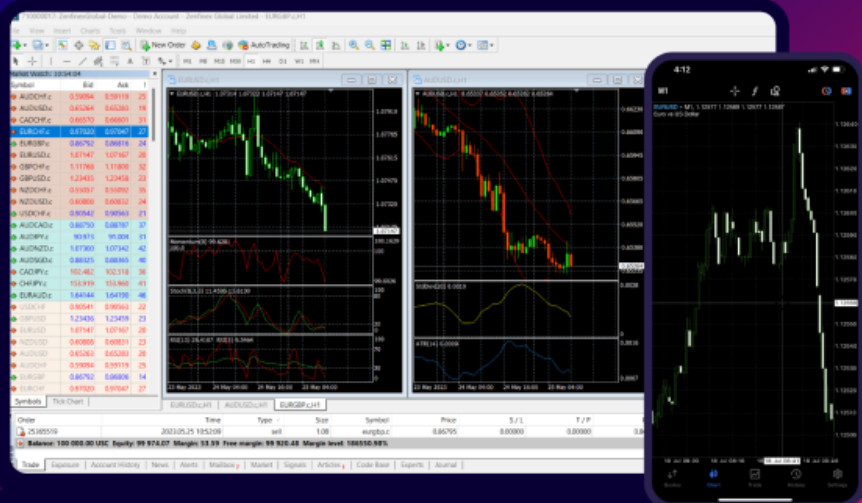Click the New Order button
862x503 pixels.
click(162, 45)
